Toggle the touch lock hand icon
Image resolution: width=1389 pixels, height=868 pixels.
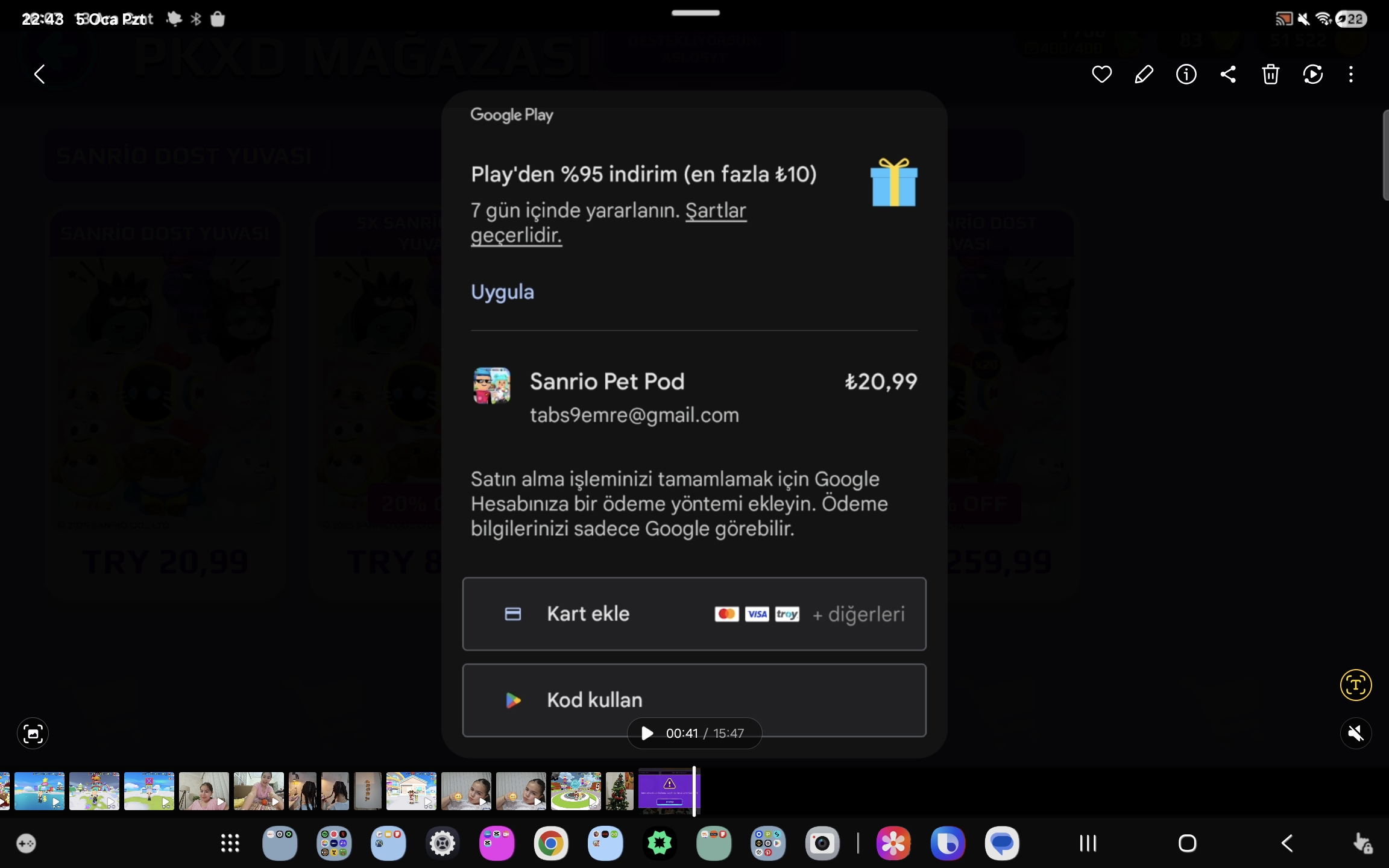pyautogui.click(x=1362, y=843)
